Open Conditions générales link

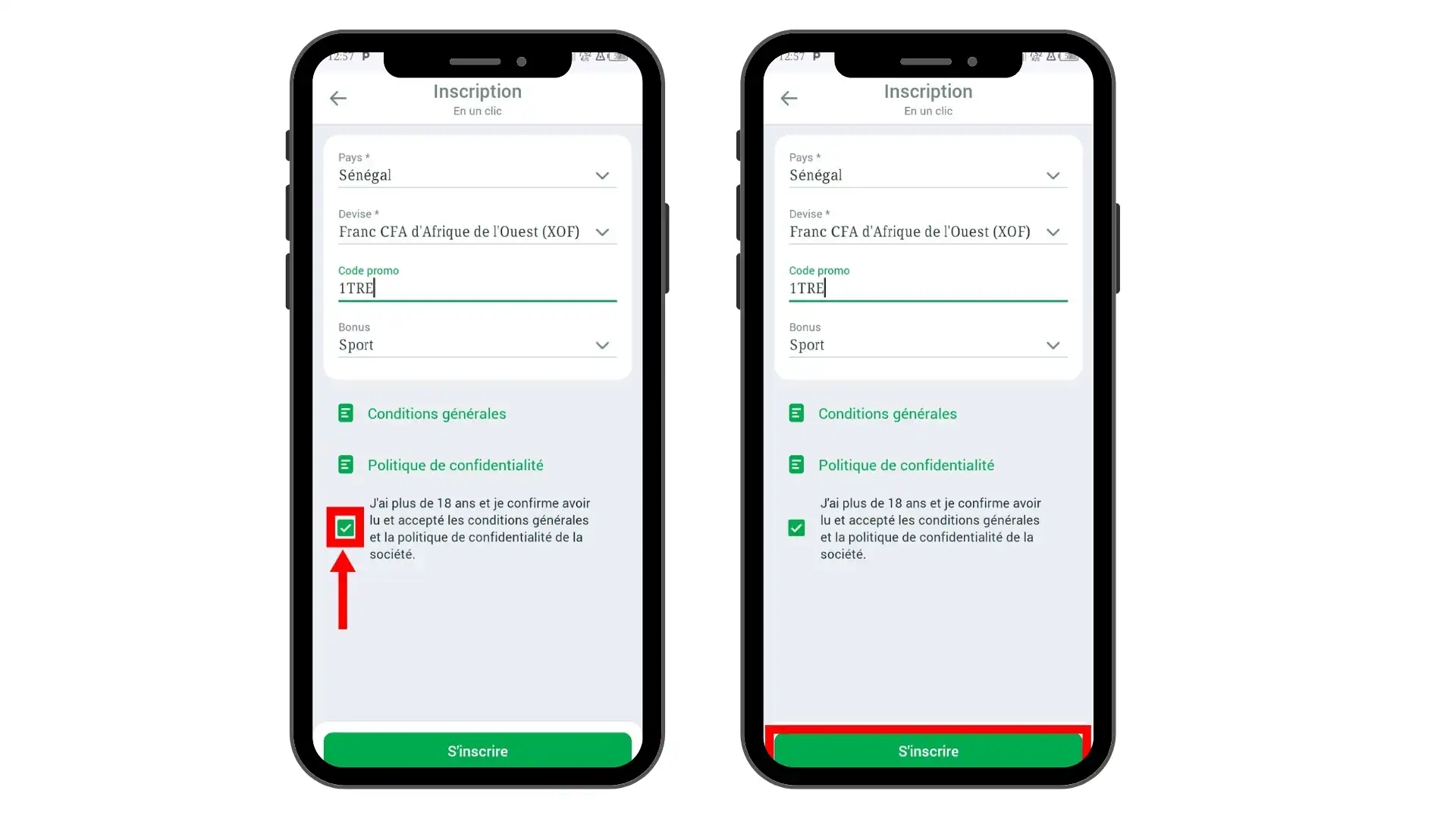tap(436, 413)
